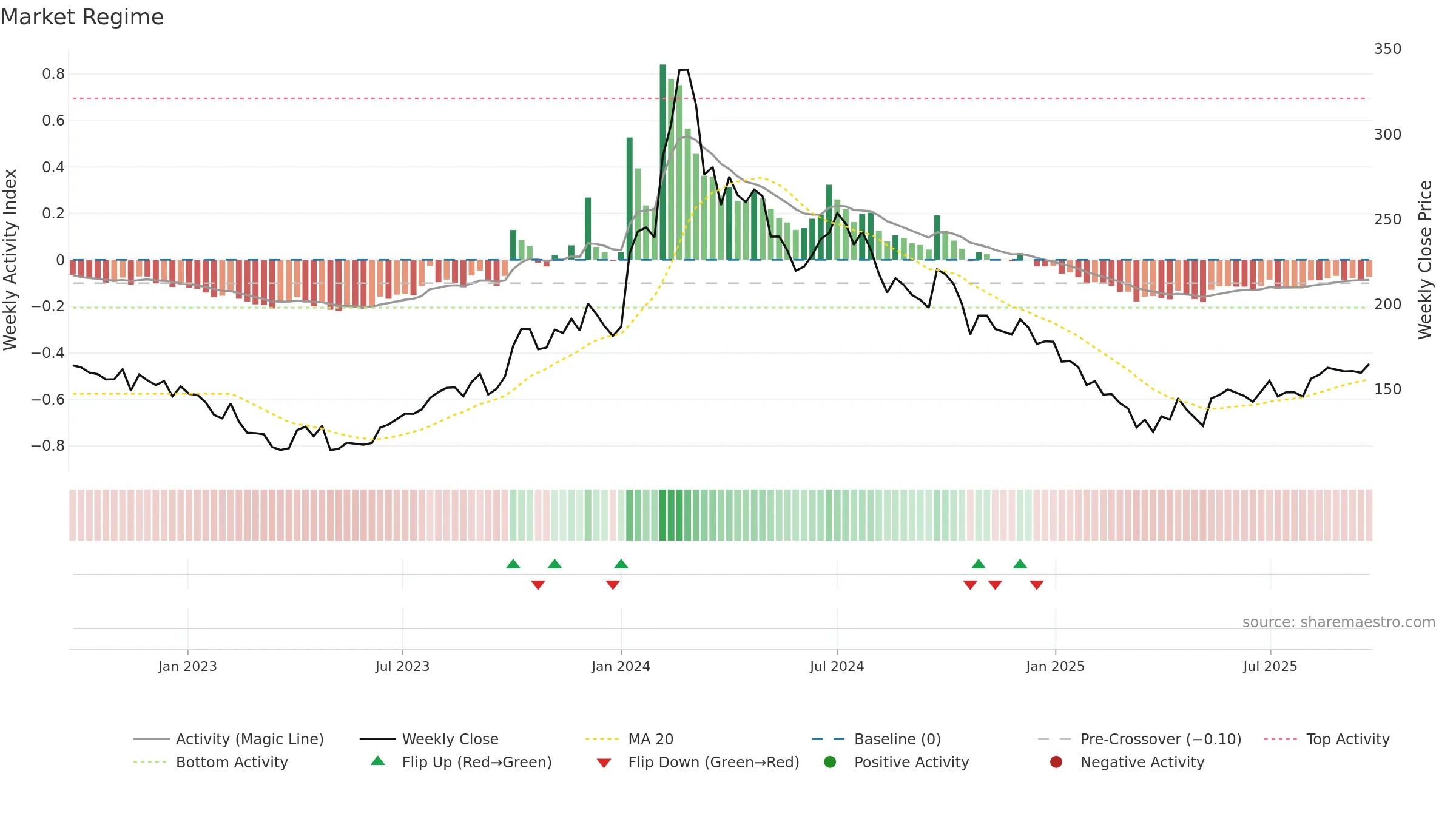Click the green Positive Activity circle icon
The height and width of the screenshot is (819, 1456).
point(830,762)
